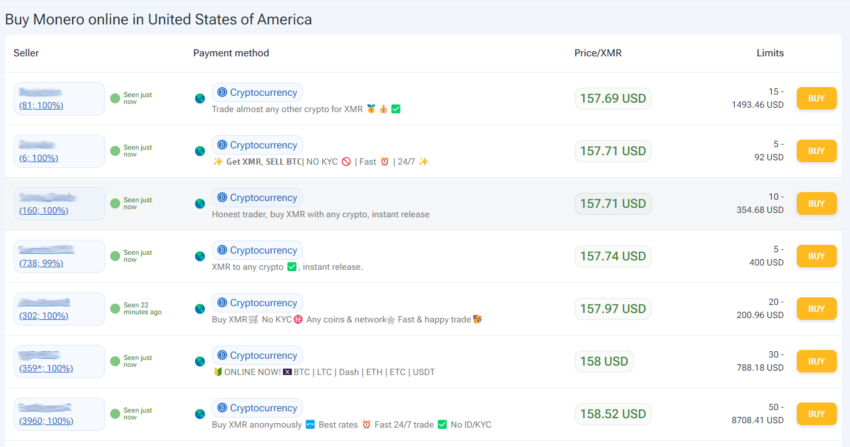Click the globe icon in the 'Honest trader' offer row
The width and height of the screenshot is (850, 447).
(x=200, y=204)
